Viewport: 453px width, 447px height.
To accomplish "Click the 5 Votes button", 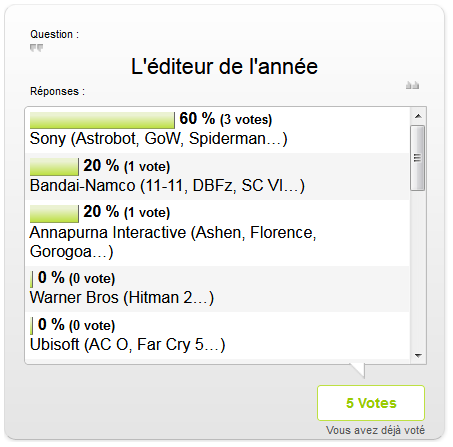I will coord(371,403).
